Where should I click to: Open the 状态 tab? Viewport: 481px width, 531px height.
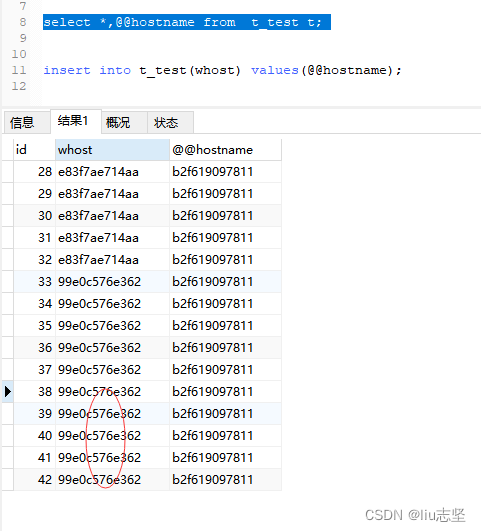(170, 122)
